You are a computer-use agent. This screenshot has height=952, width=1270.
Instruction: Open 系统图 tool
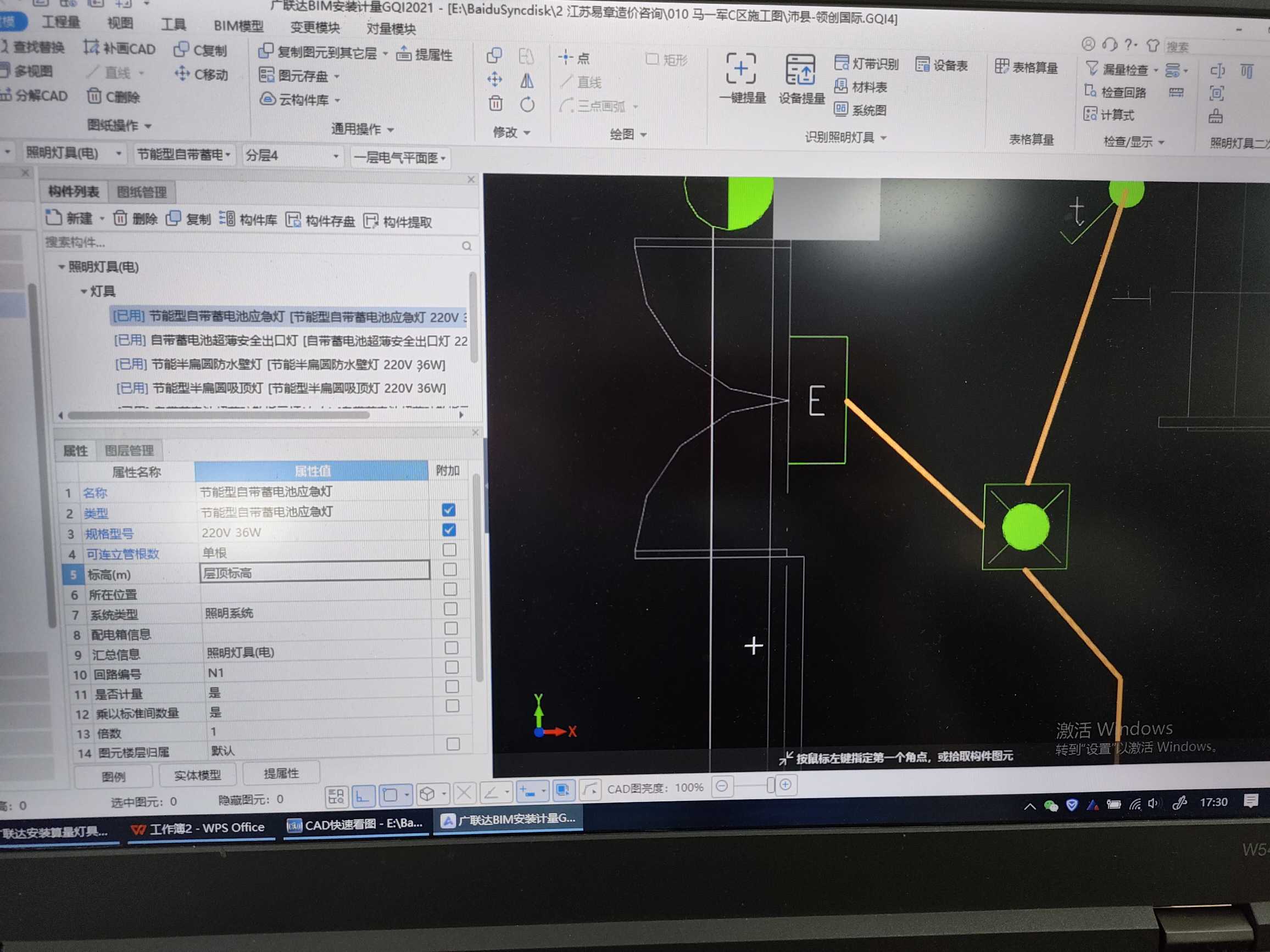coord(860,110)
